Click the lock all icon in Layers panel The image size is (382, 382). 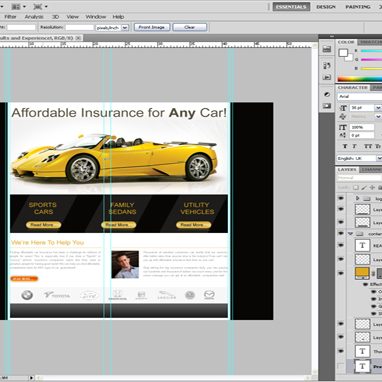pos(380,188)
